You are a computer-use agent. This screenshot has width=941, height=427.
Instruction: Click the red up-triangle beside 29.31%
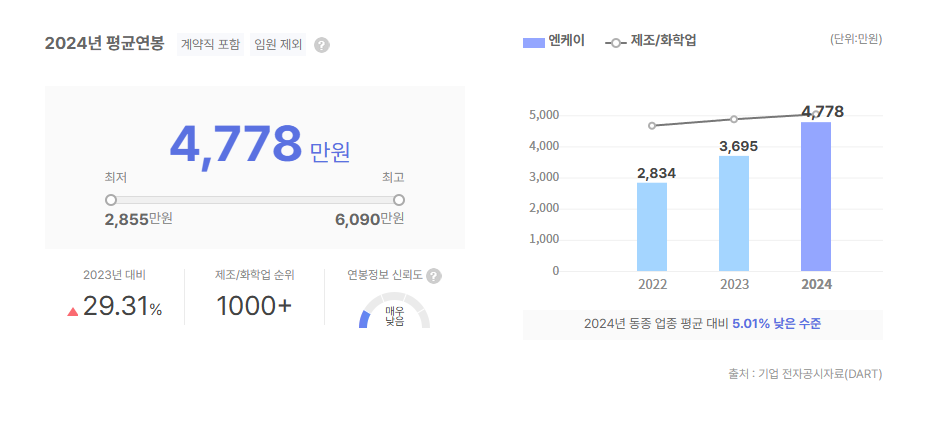(73, 311)
